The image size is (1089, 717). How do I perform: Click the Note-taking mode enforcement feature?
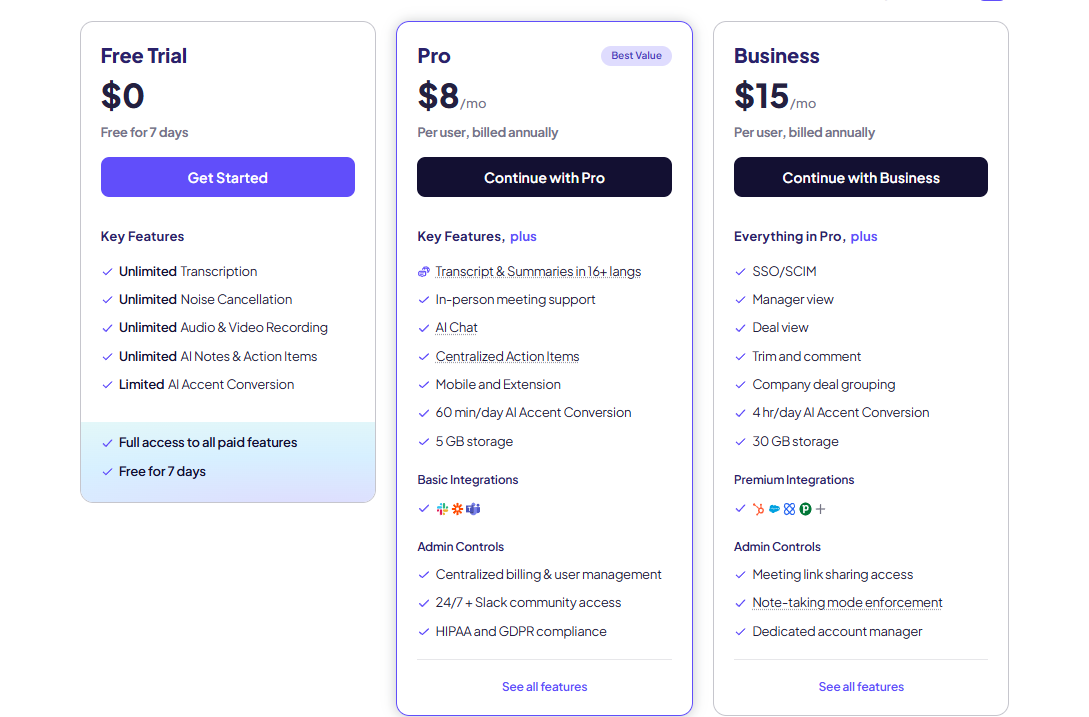coord(847,602)
